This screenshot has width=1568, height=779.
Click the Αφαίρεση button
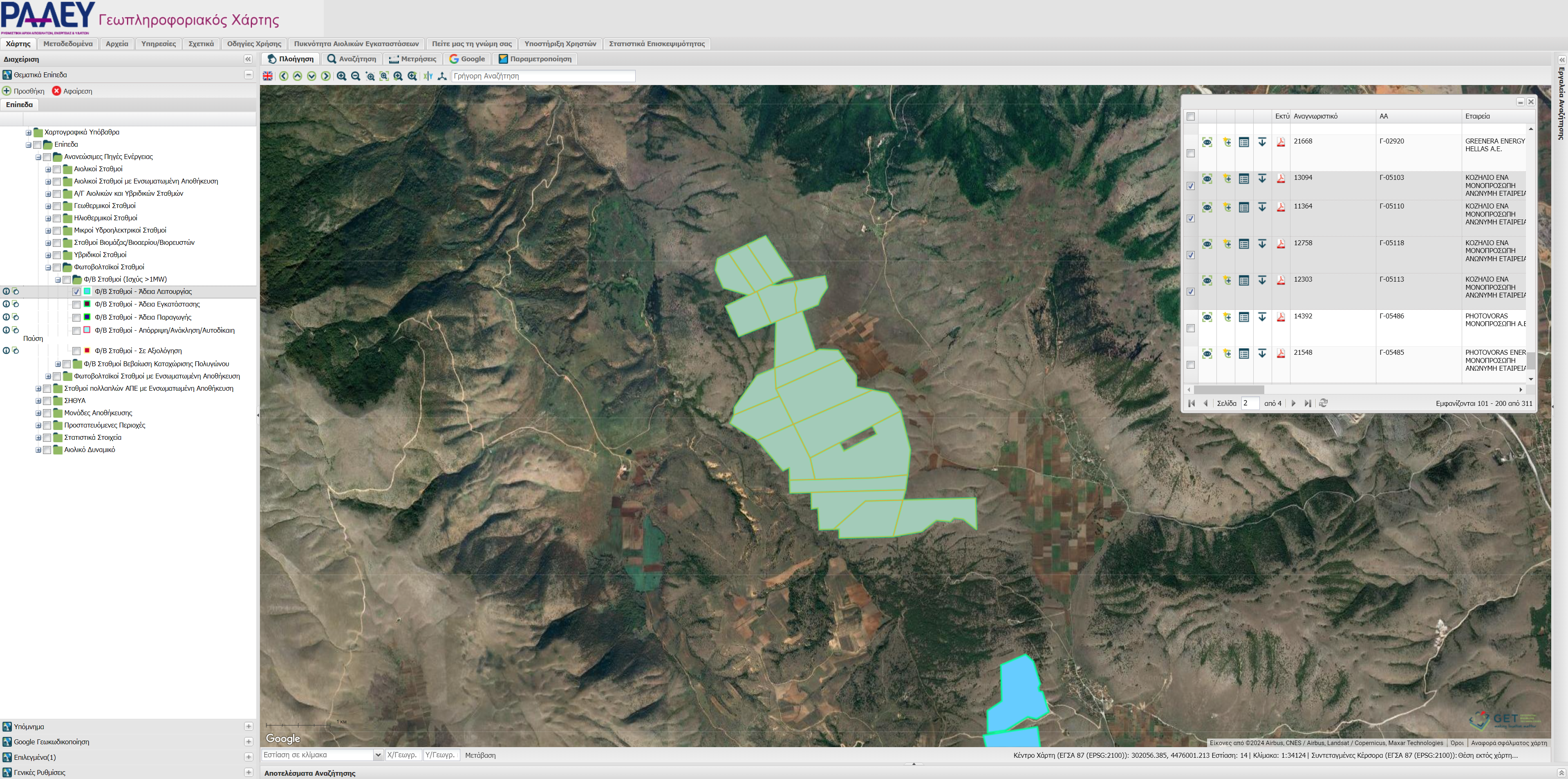pyautogui.click(x=72, y=91)
